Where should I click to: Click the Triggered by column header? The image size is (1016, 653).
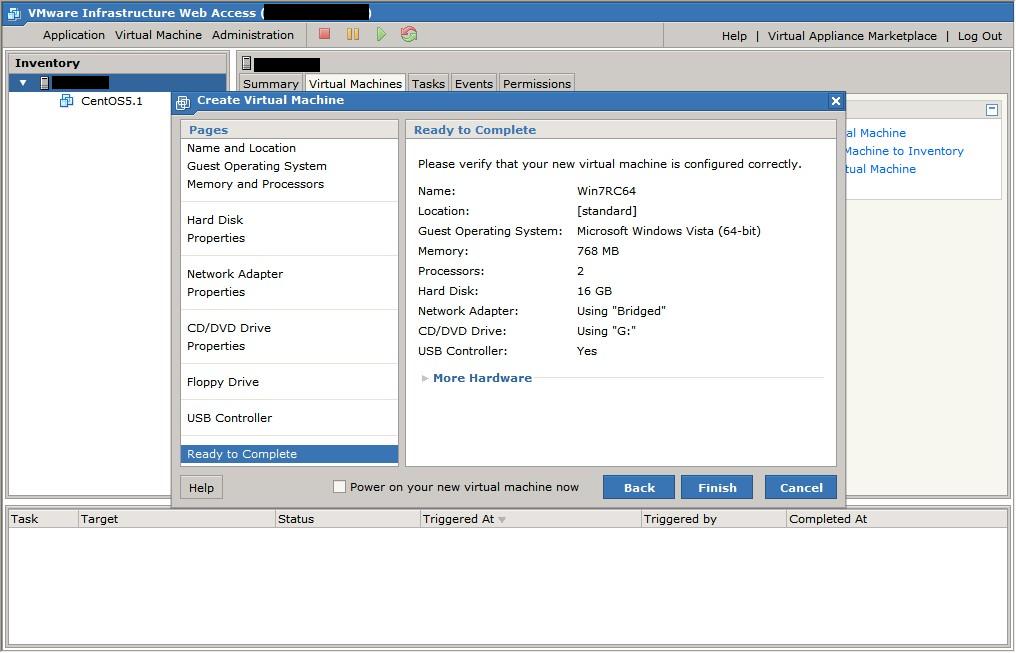coord(713,519)
